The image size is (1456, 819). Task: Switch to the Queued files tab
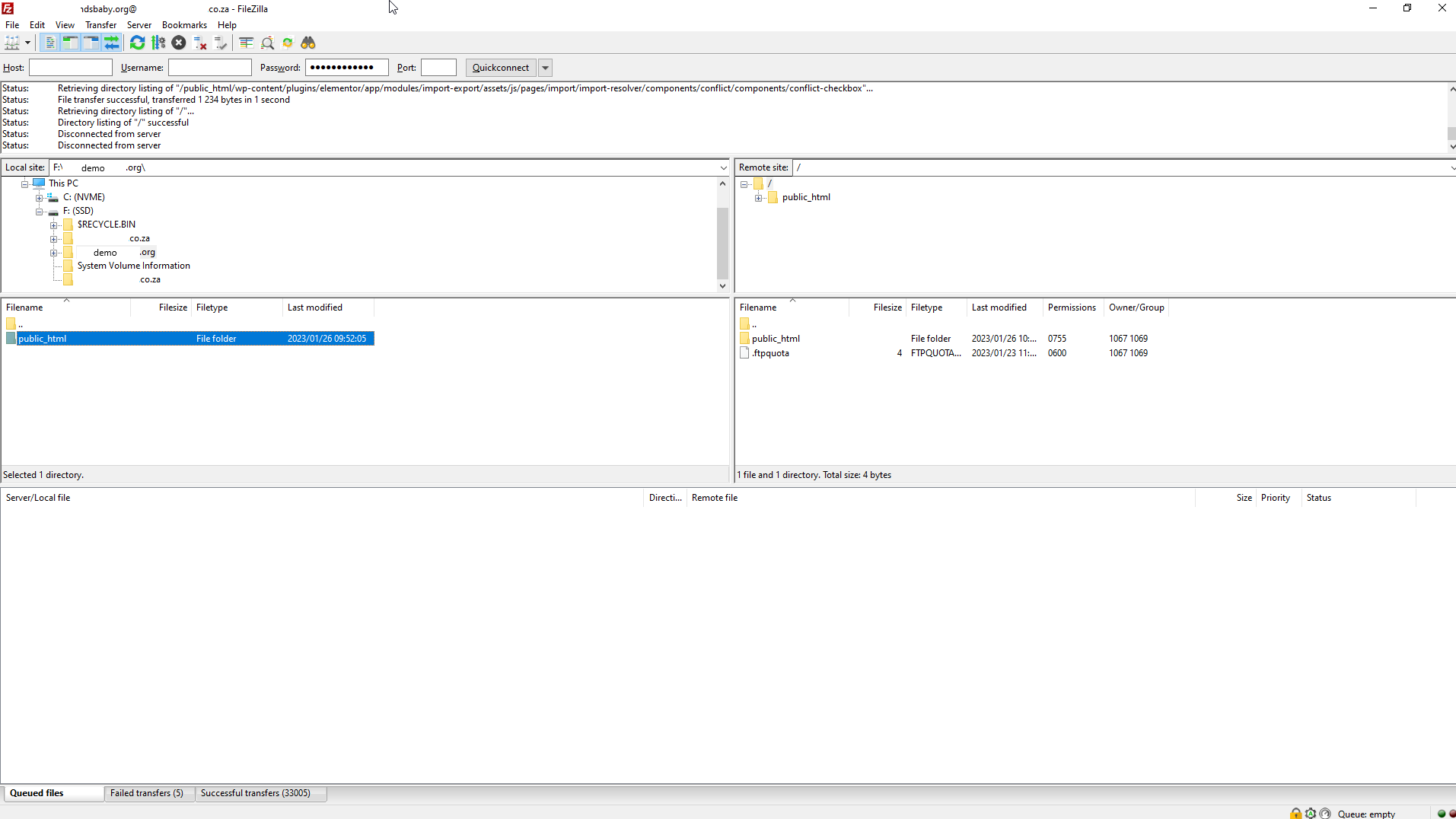[53, 793]
